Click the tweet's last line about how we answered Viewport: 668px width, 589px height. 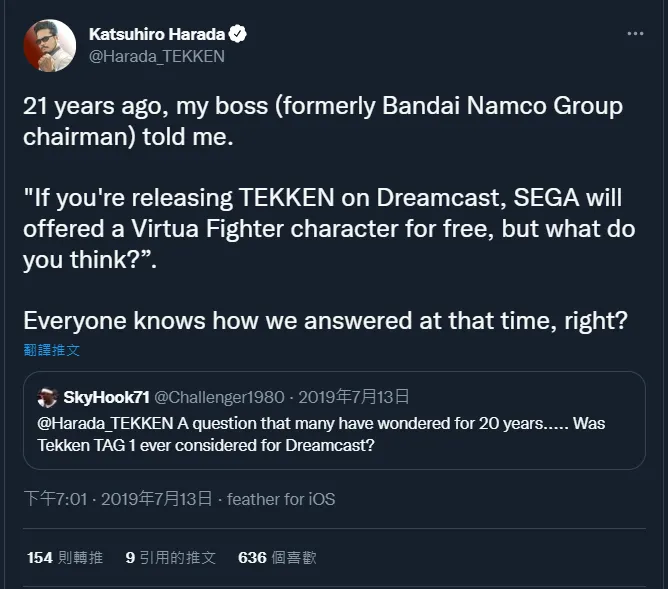324,321
